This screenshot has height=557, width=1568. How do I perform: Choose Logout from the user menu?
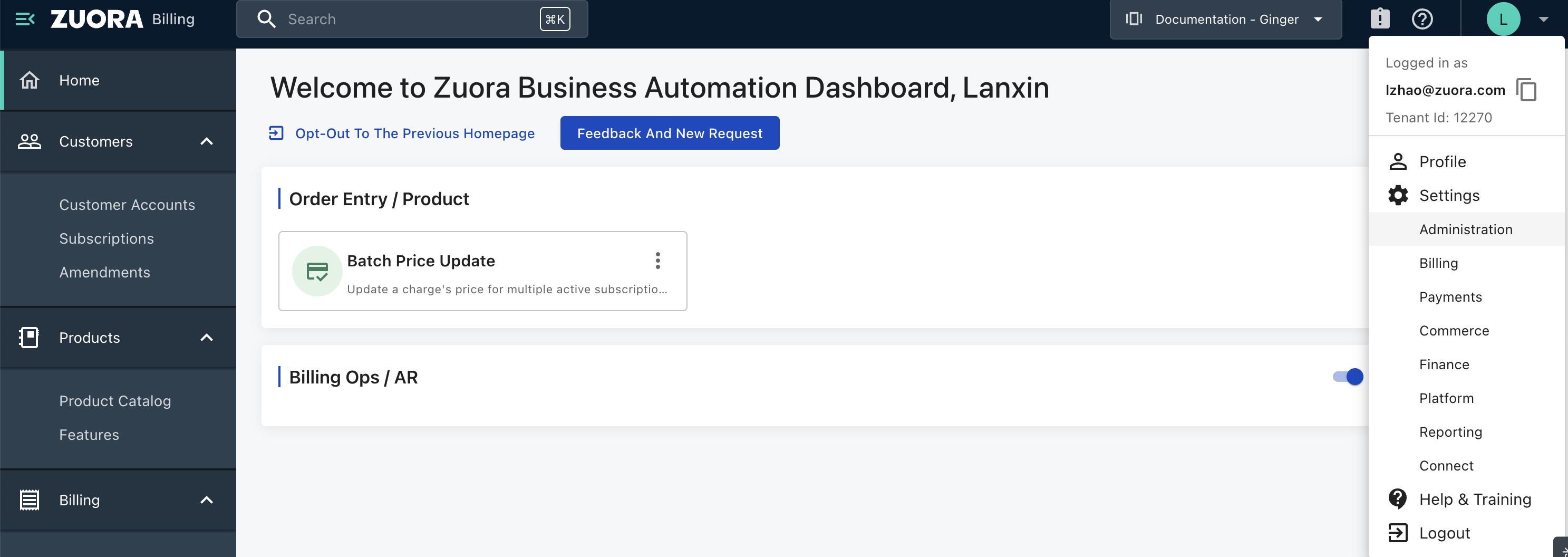pos(1444,533)
